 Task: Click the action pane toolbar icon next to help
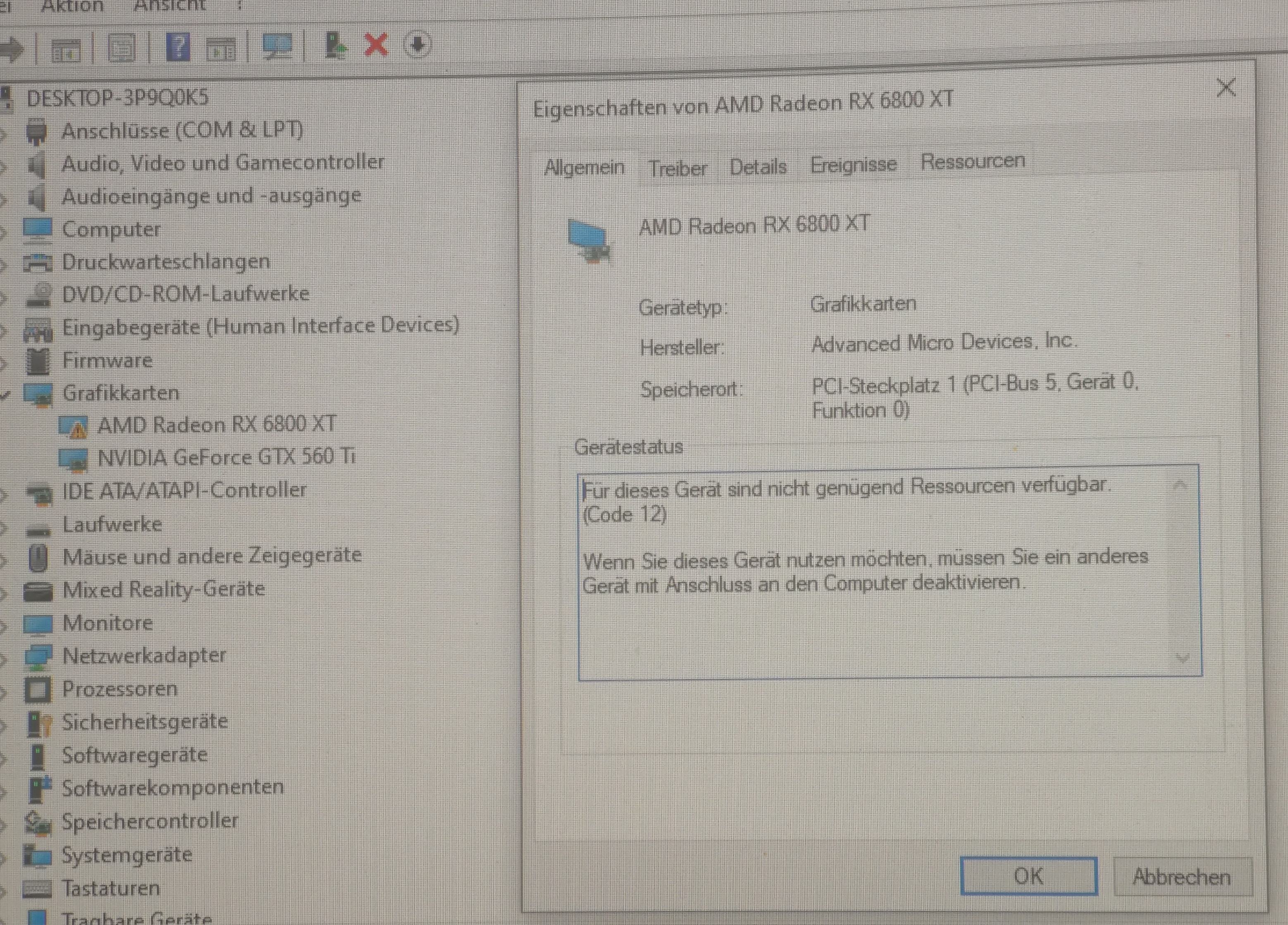coord(222,50)
